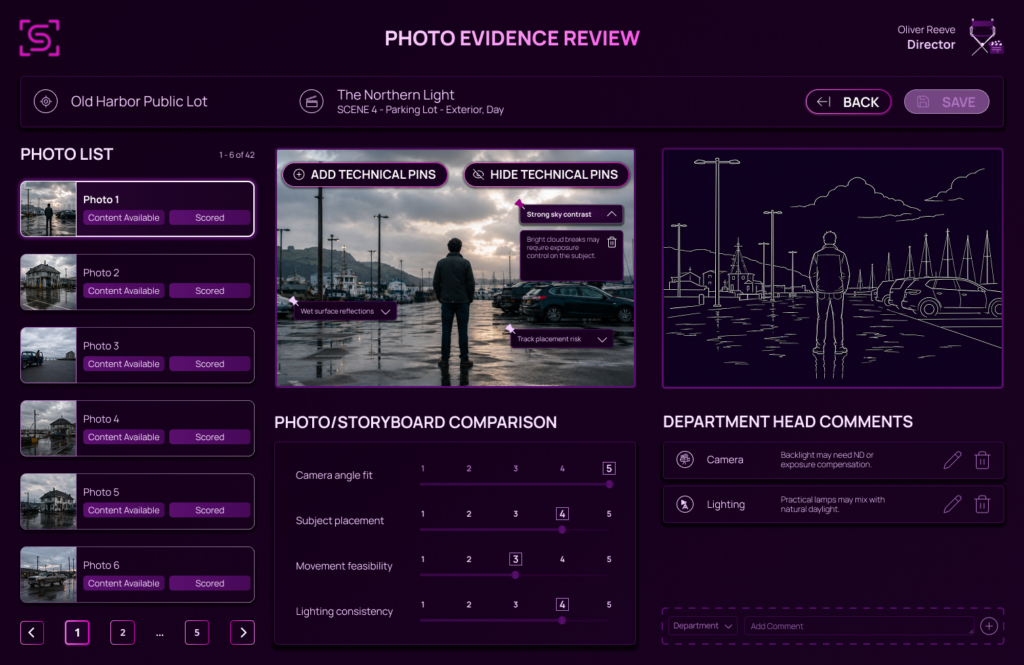
Task: Open photo list page 1
Action: point(77,632)
